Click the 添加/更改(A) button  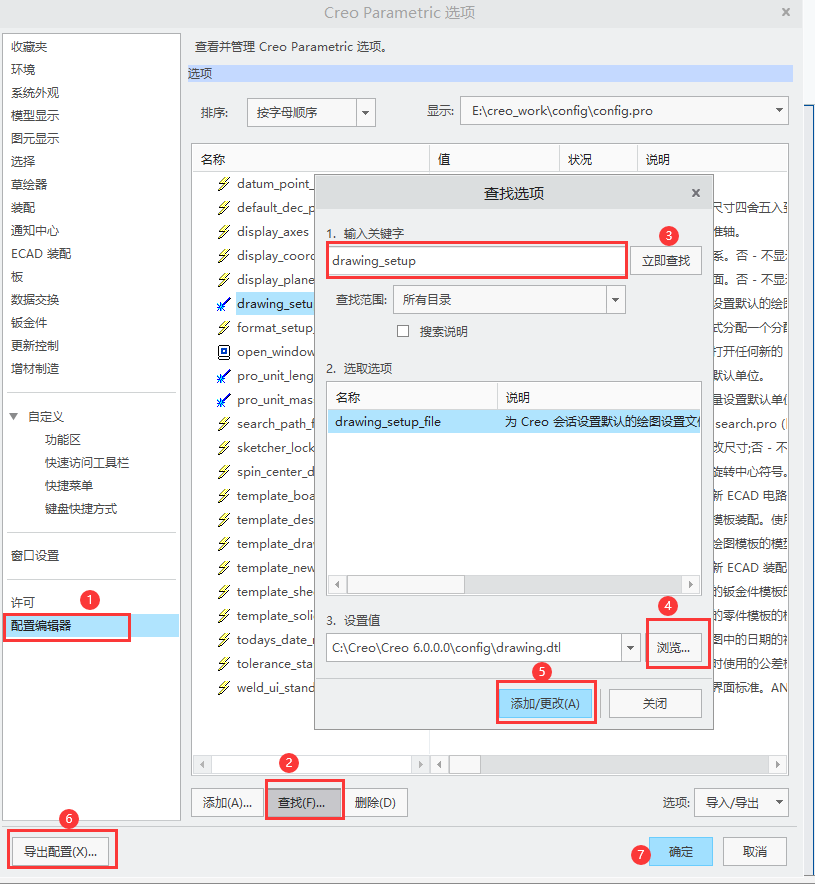click(x=546, y=703)
